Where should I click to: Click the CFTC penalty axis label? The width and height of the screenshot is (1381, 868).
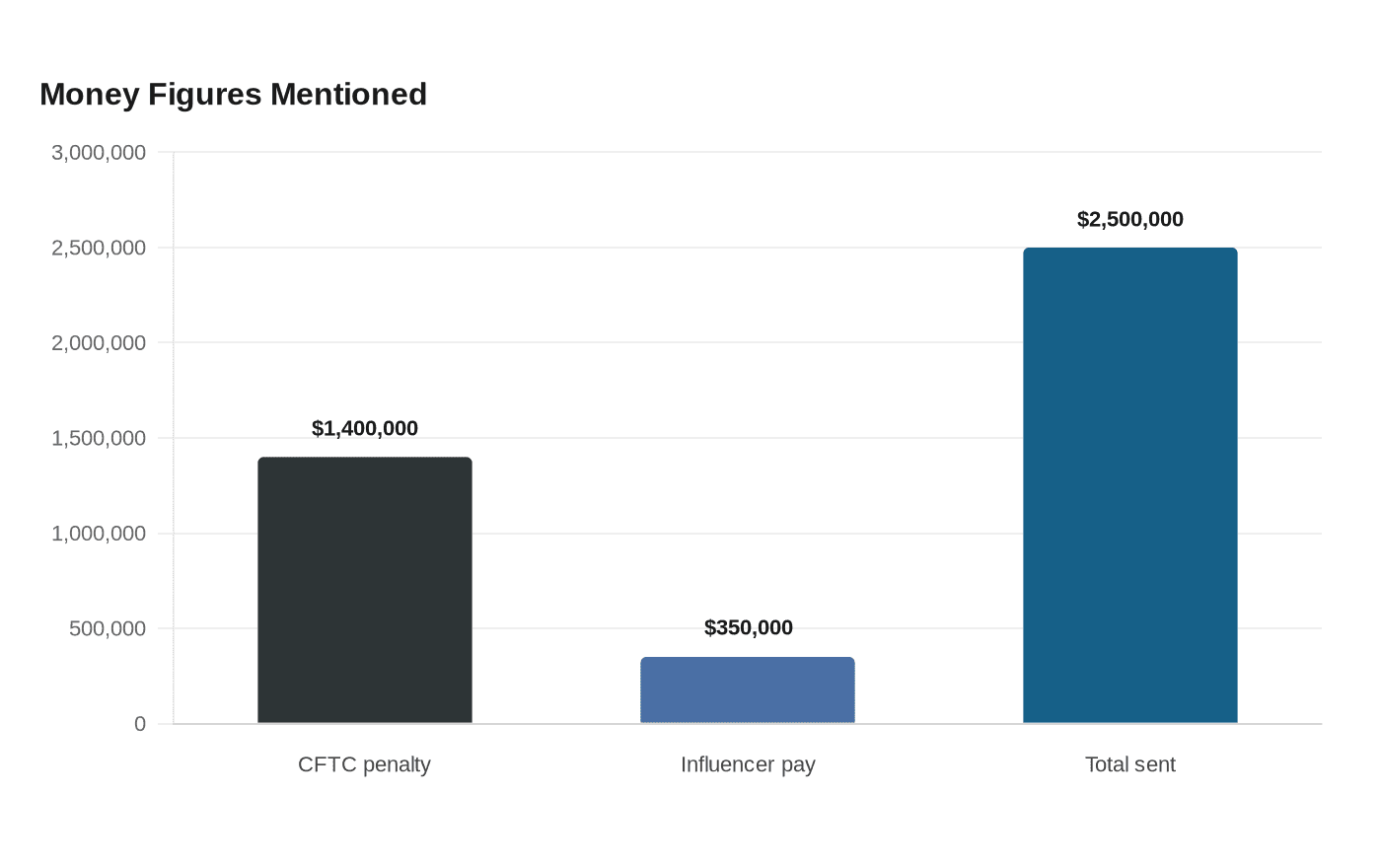click(365, 764)
